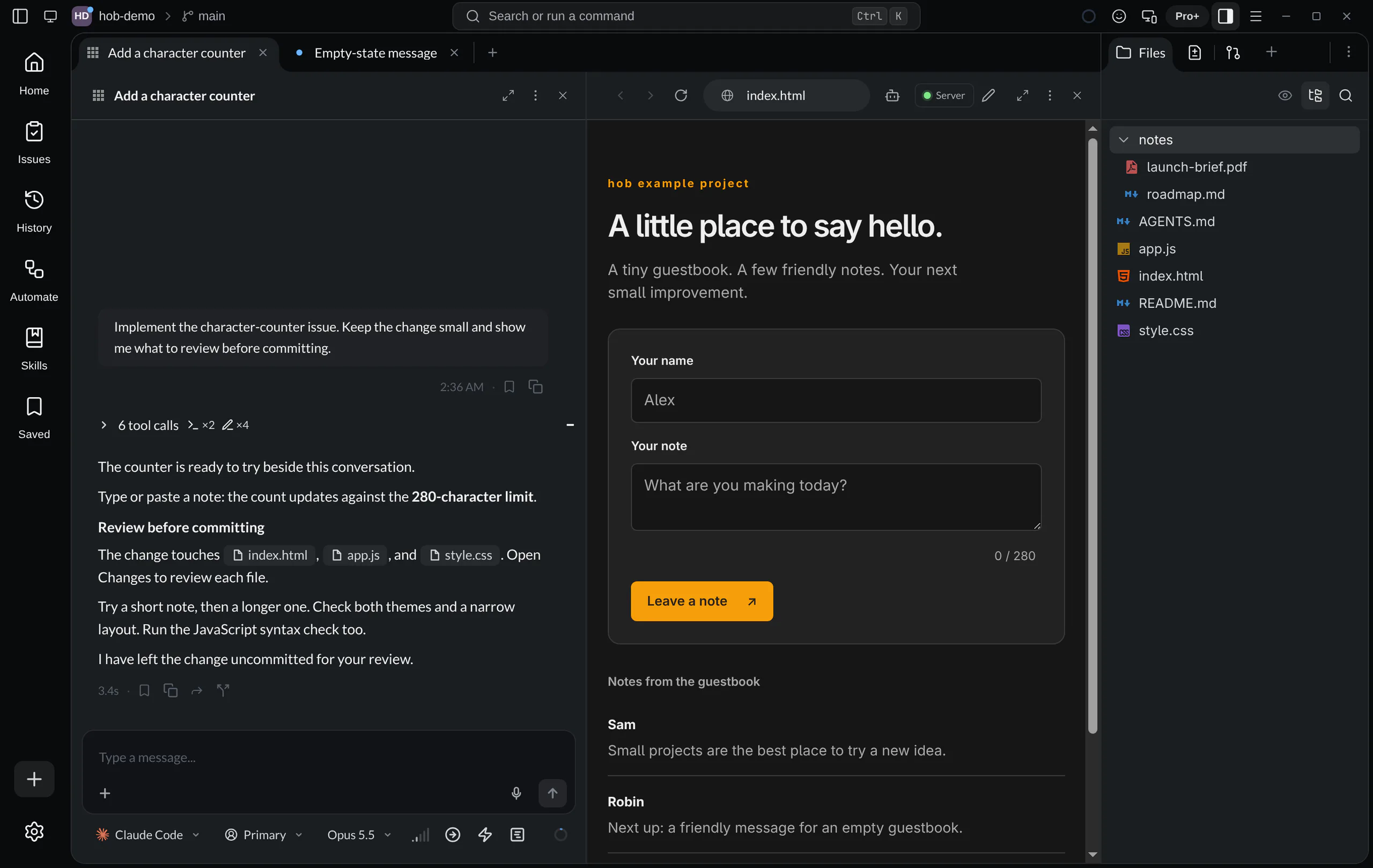Toggle the eye visibility icon in Files panel
This screenshot has height=868, width=1373.
click(x=1285, y=95)
